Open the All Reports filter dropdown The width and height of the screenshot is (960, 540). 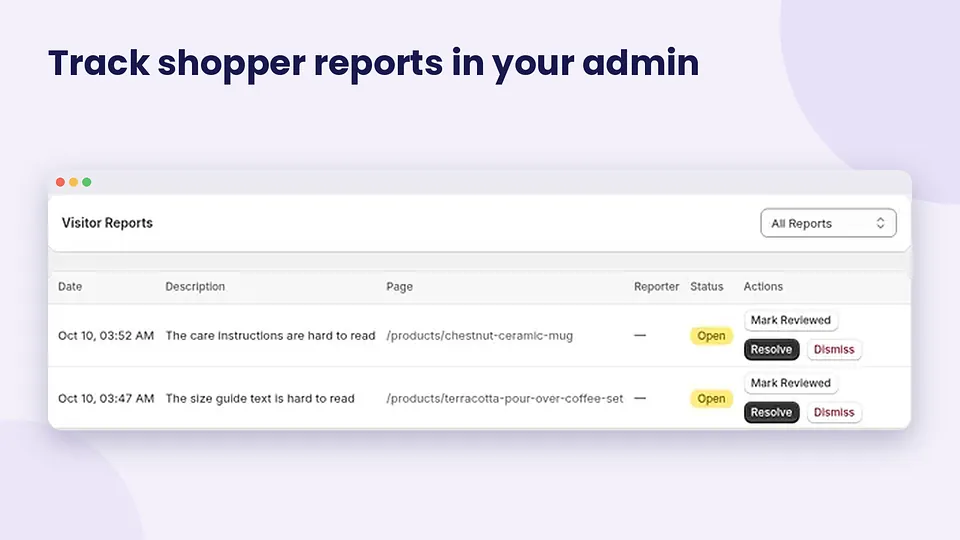click(828, 223)
